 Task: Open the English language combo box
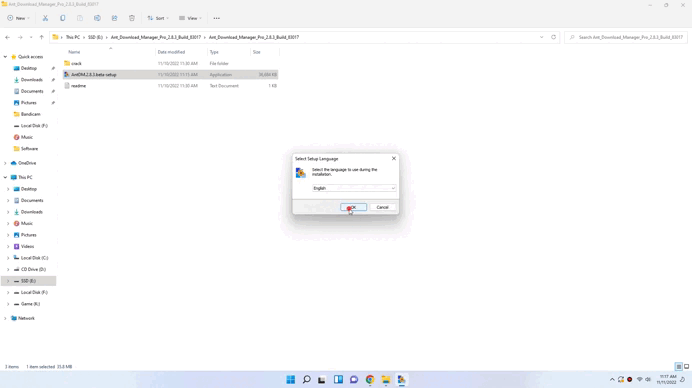pos(354,188)
